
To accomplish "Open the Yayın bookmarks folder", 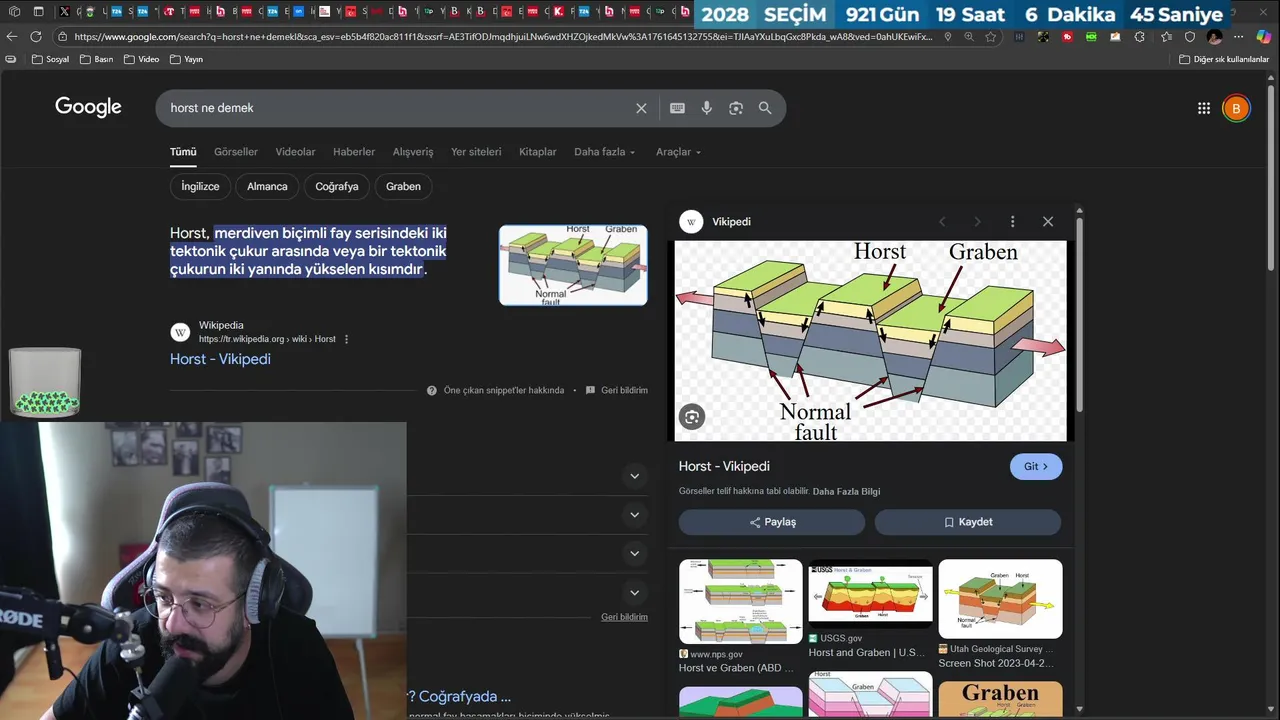I will (186, 59).
